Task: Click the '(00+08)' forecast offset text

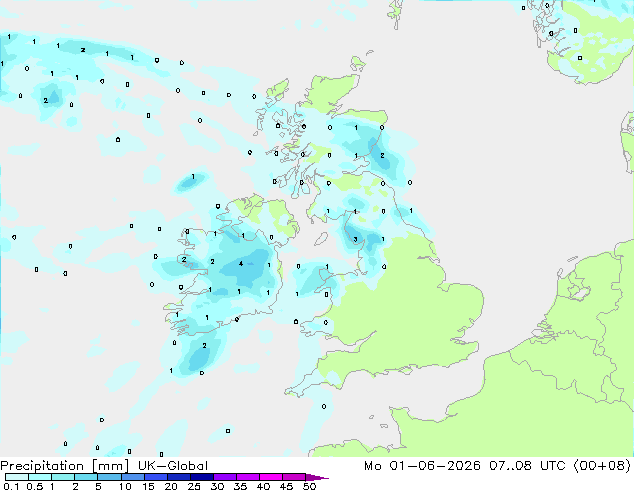Action: click(x=602, y=466)
